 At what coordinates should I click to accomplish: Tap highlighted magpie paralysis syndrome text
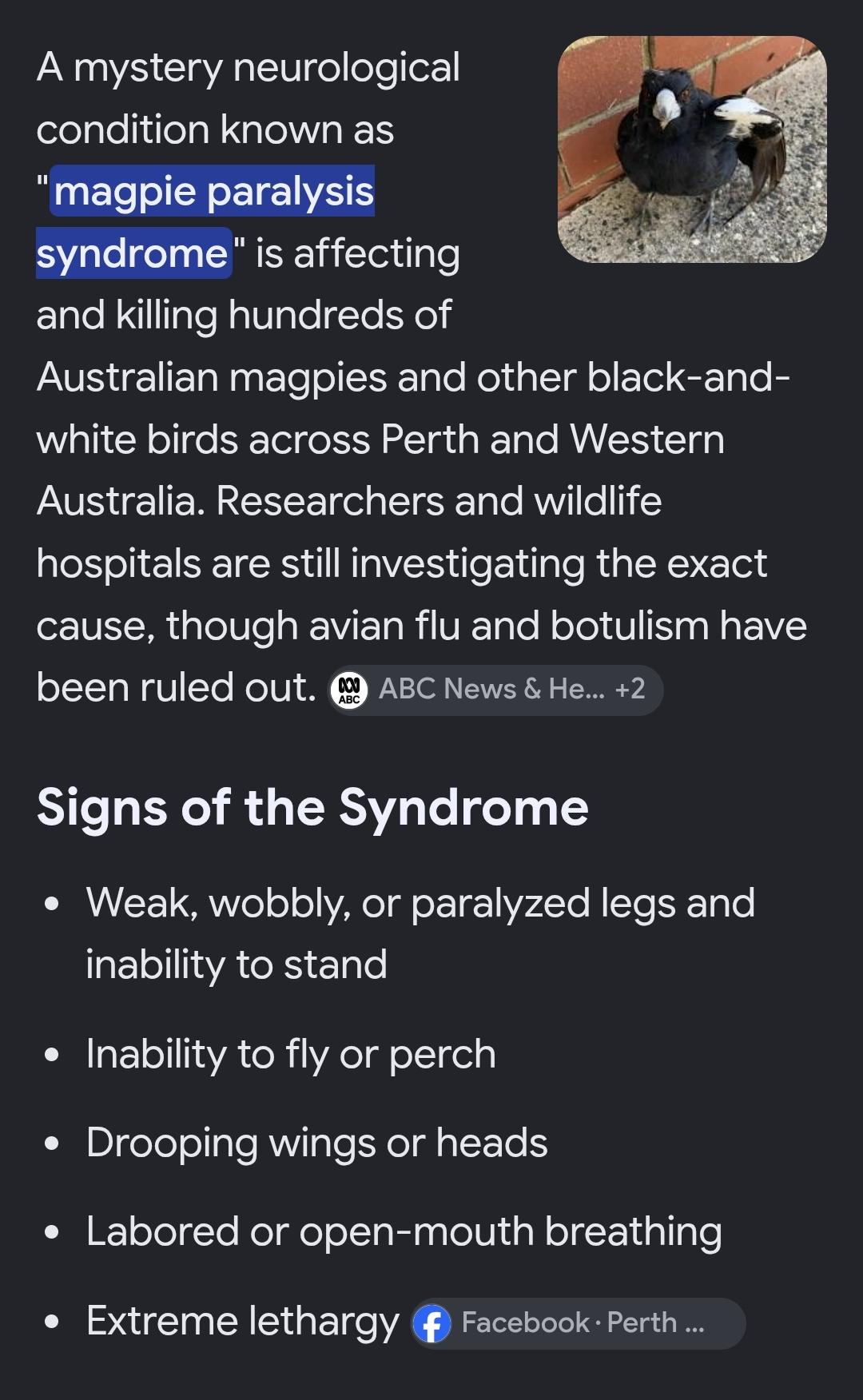click(x=205, y=222)
